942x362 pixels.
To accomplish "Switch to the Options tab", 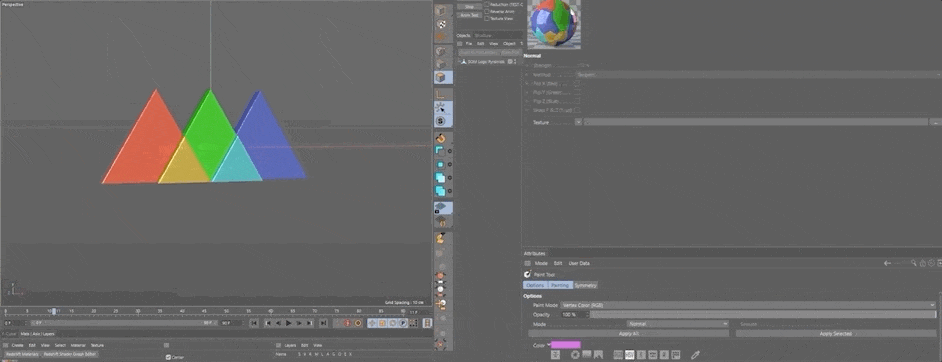I will coord(535,285).
